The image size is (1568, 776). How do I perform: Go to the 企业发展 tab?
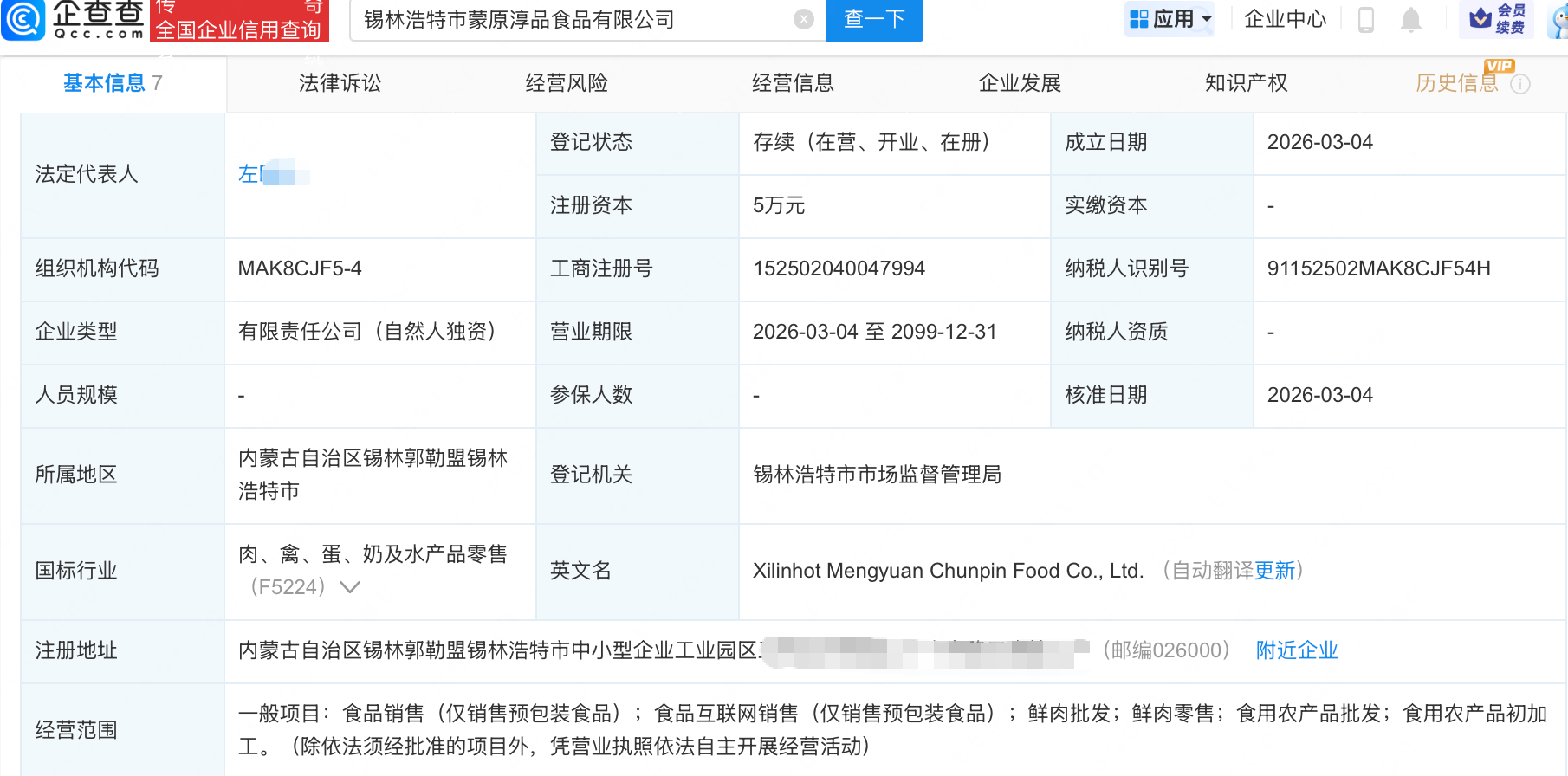tap(1020, 83)
